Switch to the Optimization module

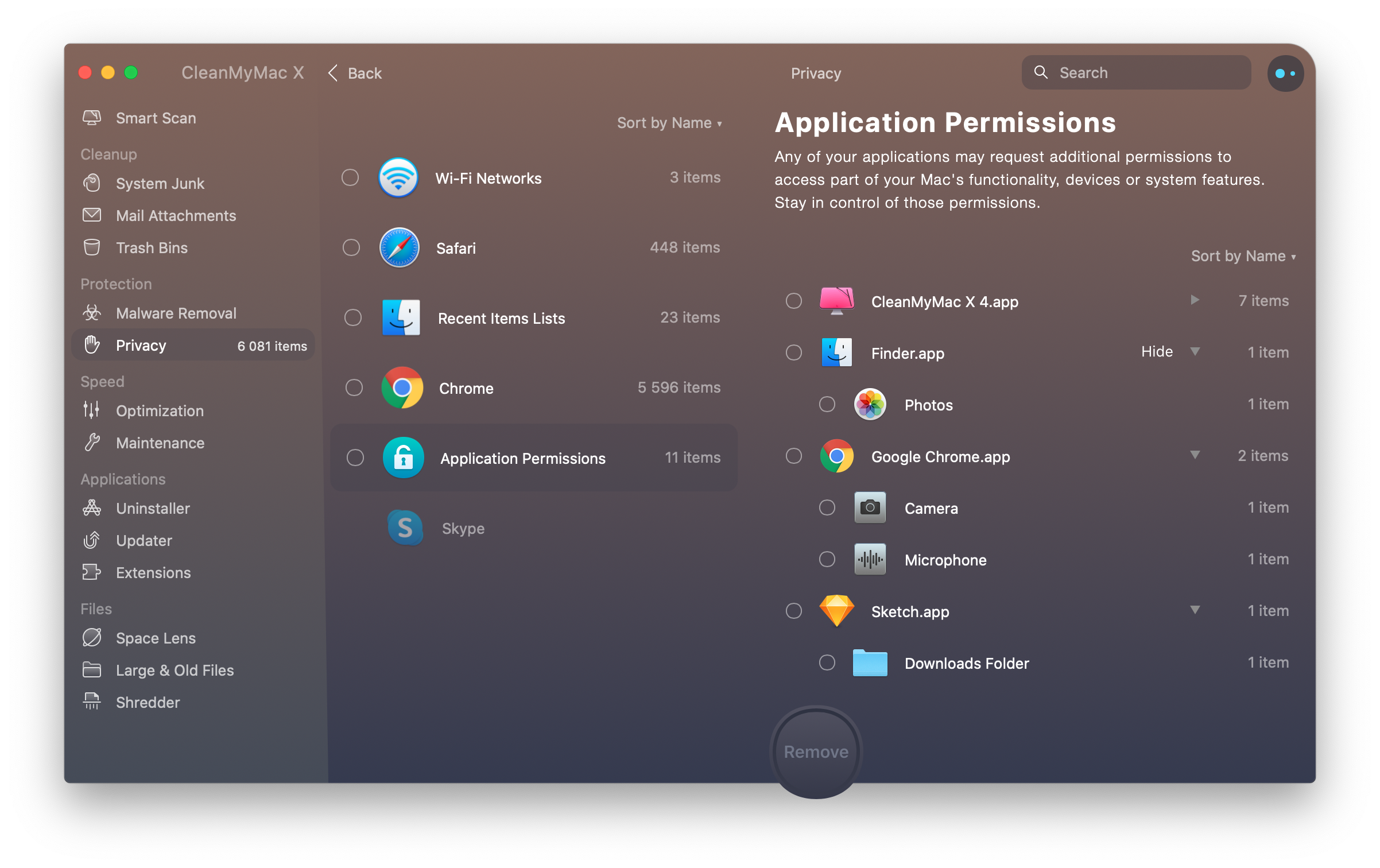(x=193, y=411)
